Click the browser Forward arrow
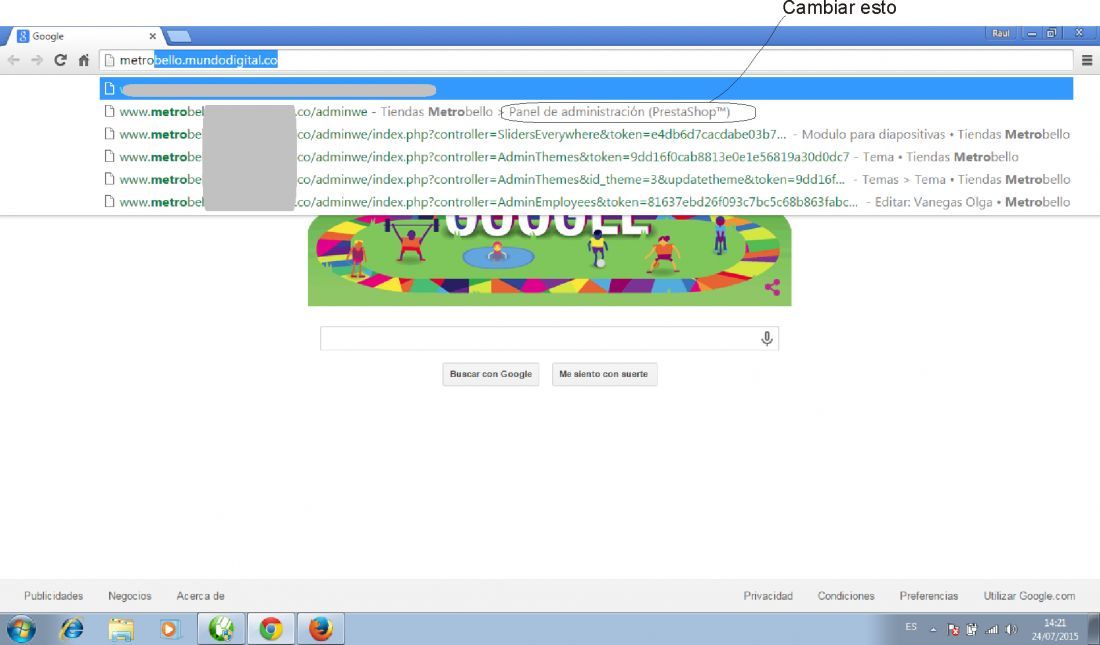This screenshot has height=645, width=1100. point(37,60)
